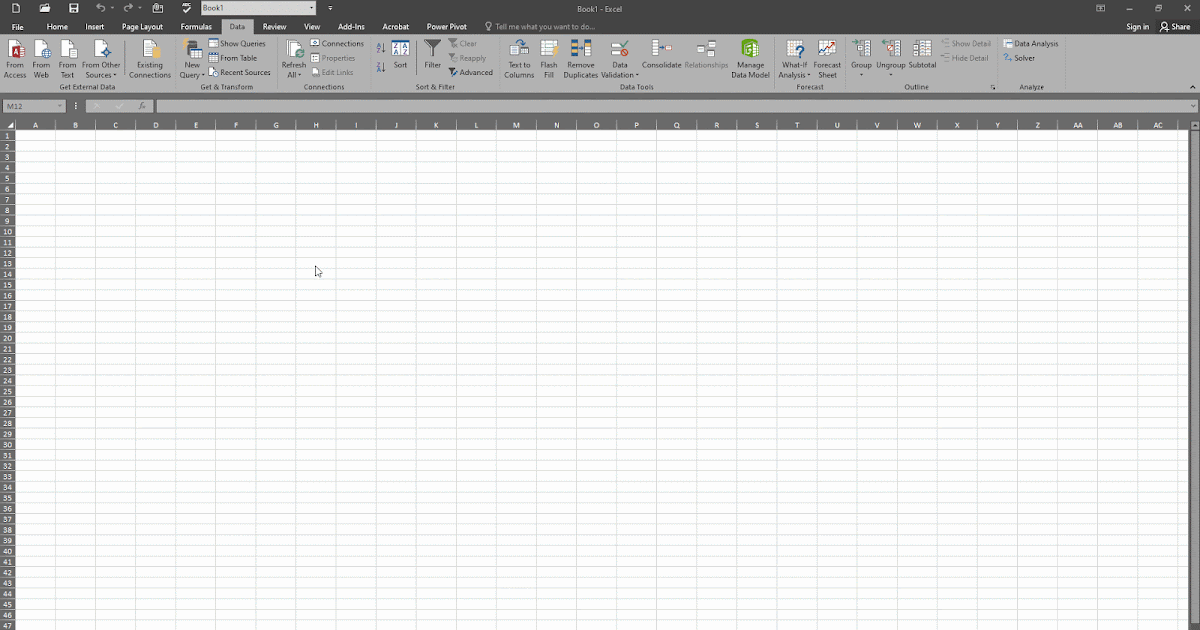Open the Power Pivot tab

click(x=448, y=27)
